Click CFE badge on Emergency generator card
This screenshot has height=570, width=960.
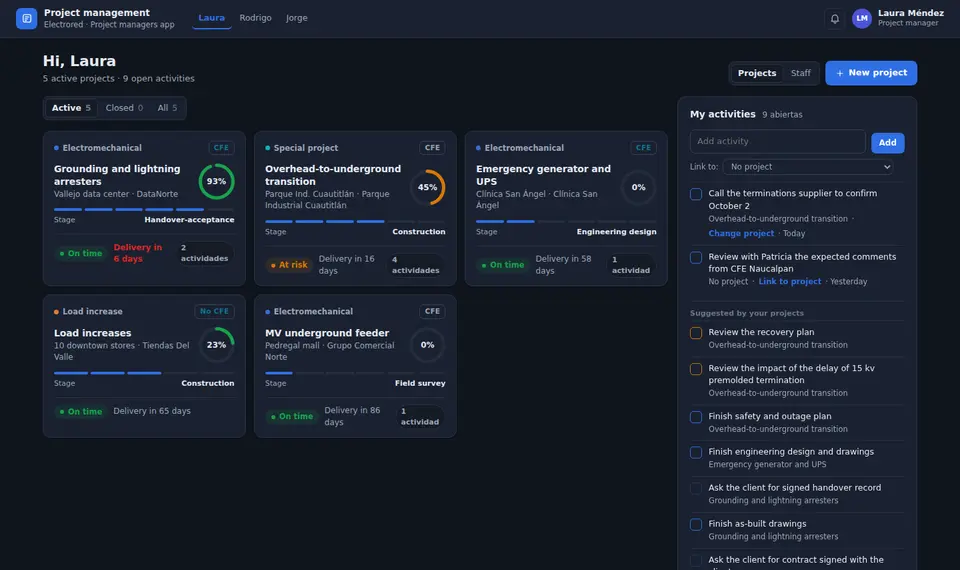643,148
